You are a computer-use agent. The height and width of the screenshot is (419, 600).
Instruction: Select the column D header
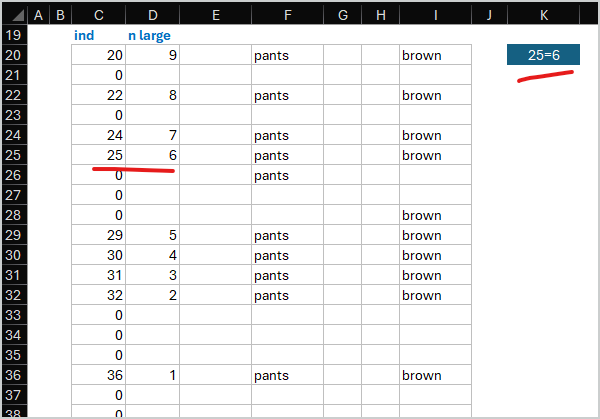tap(153, 15)
